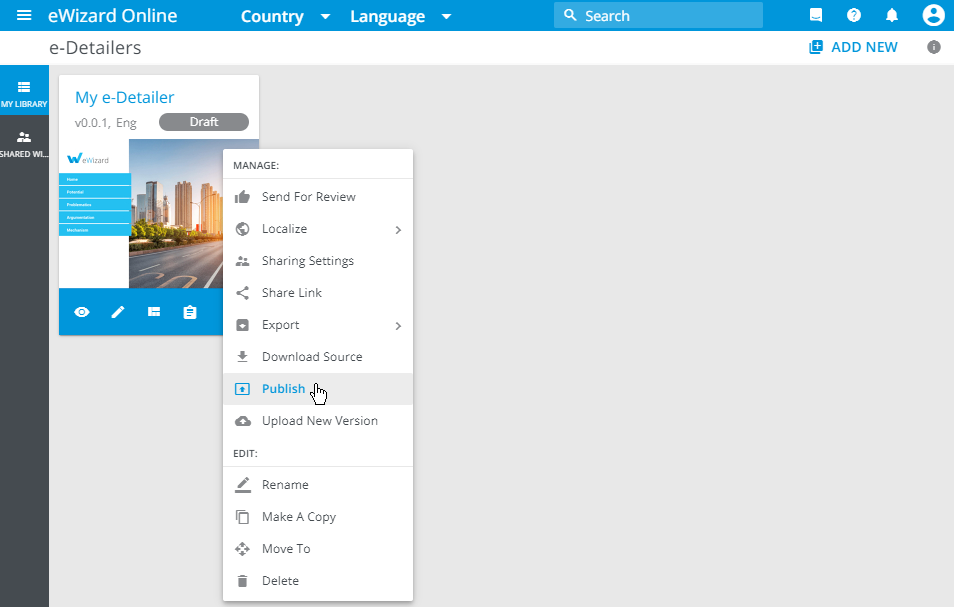
Task: Expand the Country dropdown
Action: (x=286, y=16)
